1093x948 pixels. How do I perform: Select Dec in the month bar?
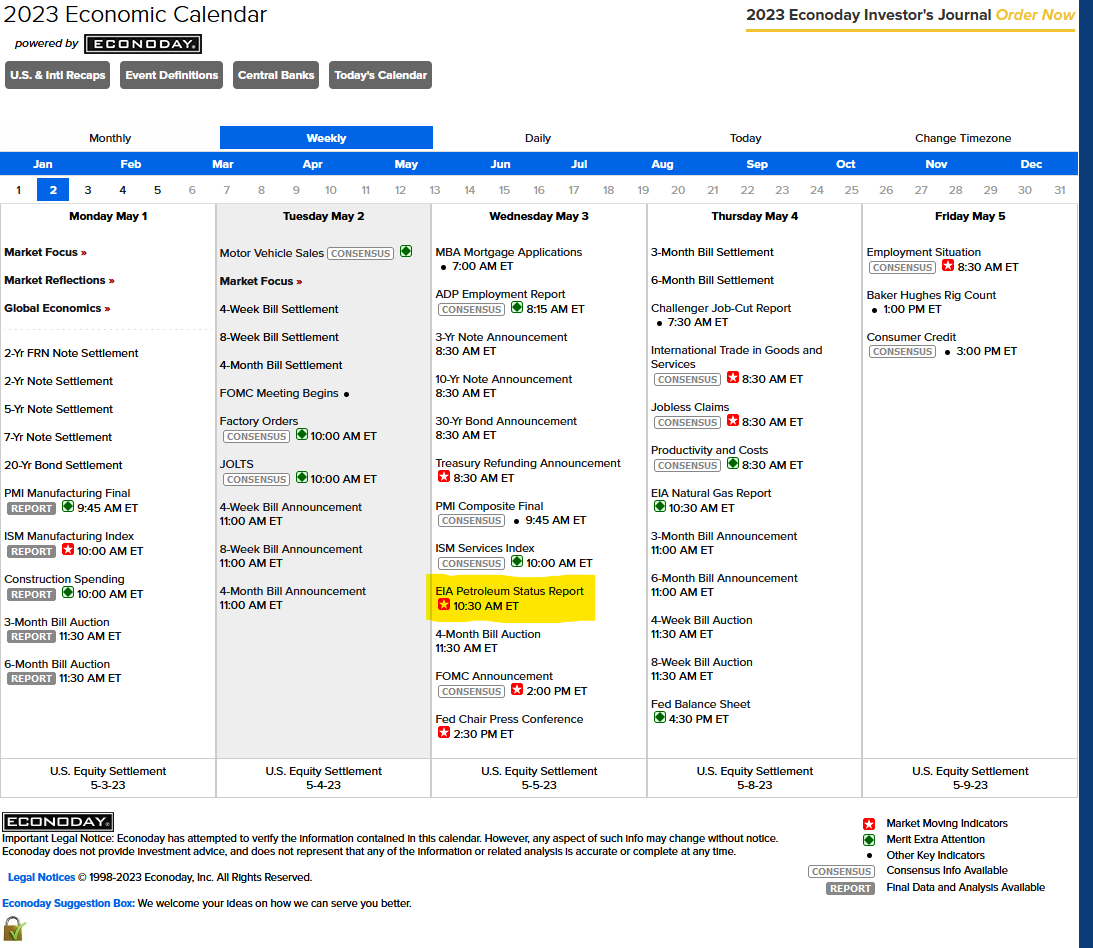click(1031, 165)
